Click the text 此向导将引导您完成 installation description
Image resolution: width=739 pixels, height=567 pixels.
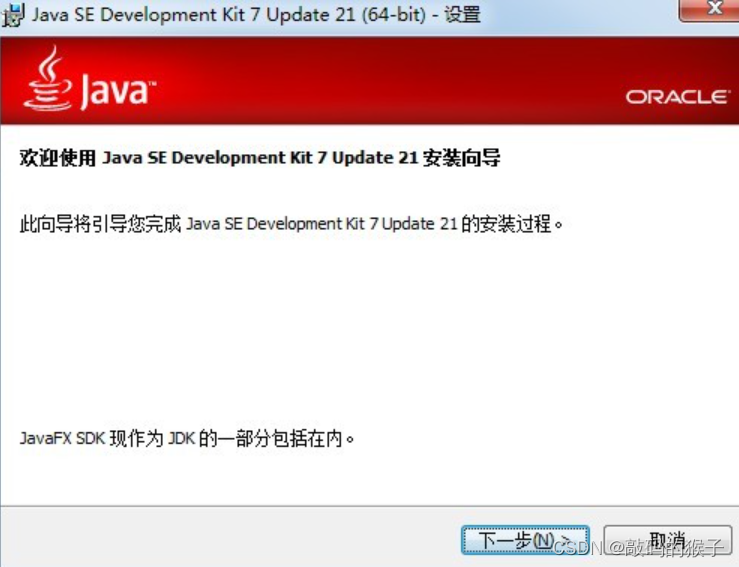[291, 223]
